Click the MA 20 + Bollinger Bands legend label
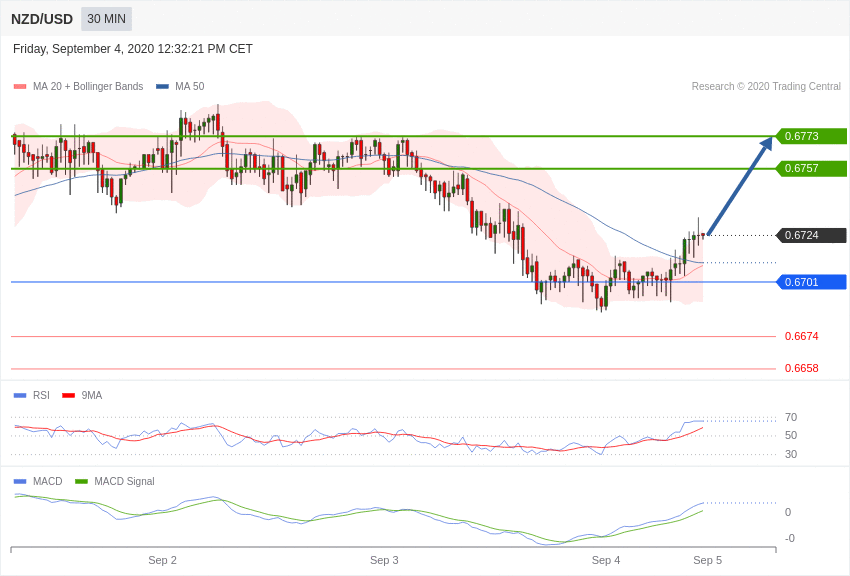Screen dimensions: 850x576 88,86
